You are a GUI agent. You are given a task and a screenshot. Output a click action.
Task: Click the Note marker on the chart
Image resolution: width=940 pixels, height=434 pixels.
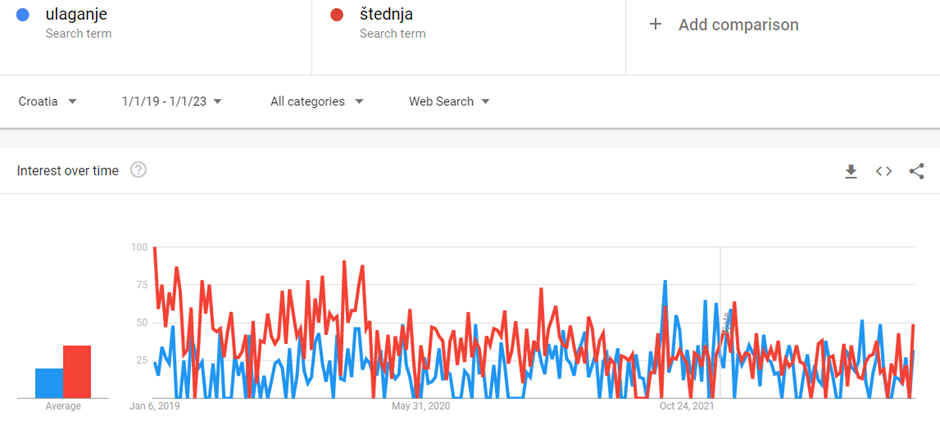point(727,323)
